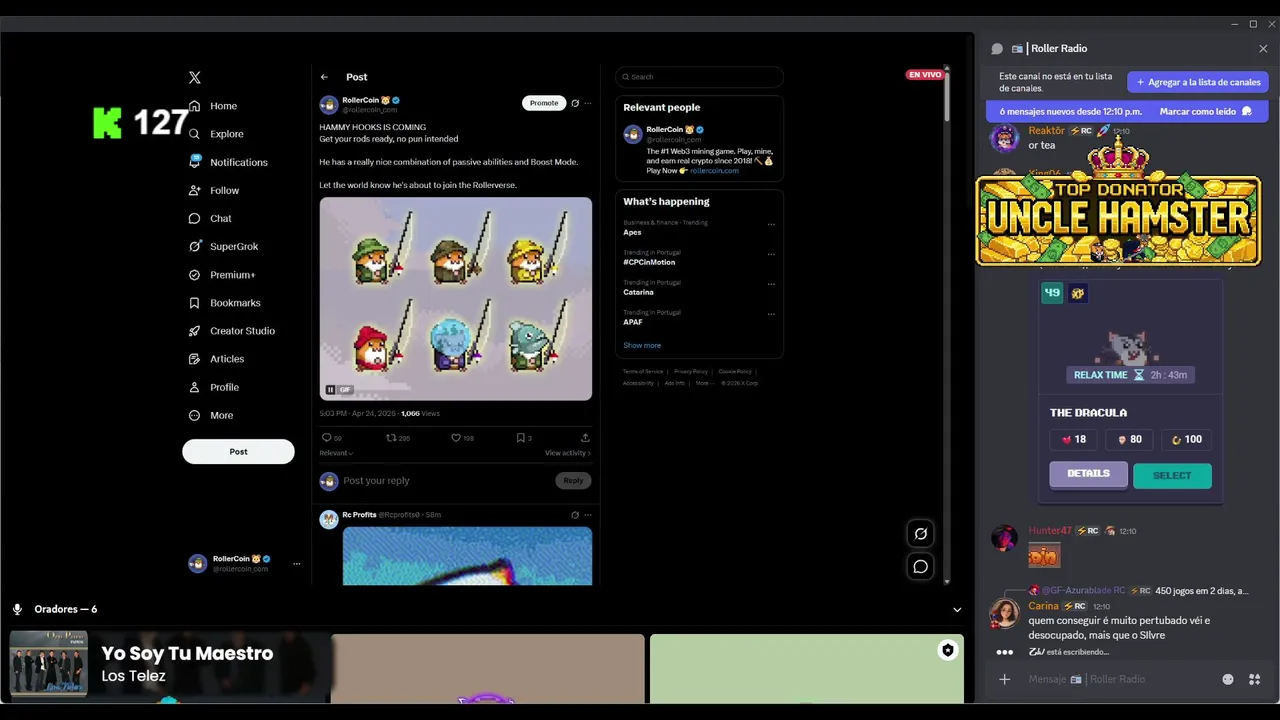Click the X logo in the sidebar
Image resolution: width=1280 pixels, height=720 pixels.
[195, 77]
